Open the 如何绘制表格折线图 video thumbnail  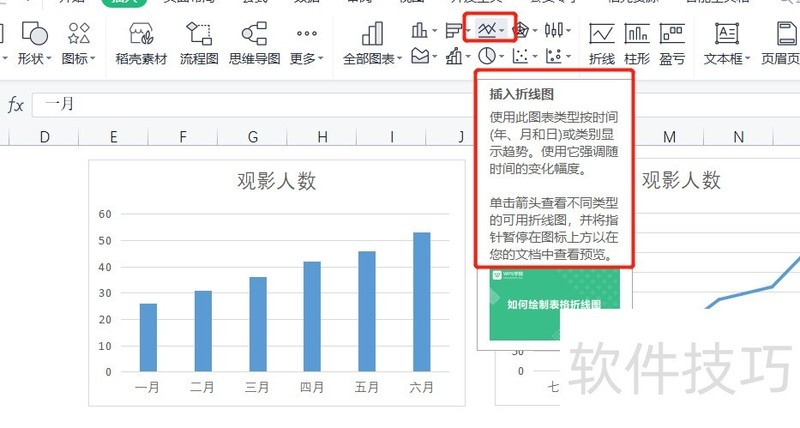pyautogui.click(x=554, y=304)
